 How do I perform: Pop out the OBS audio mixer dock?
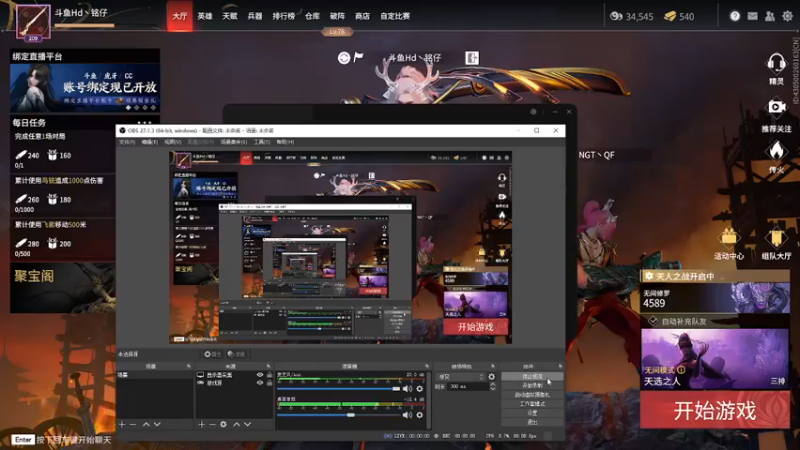pos(427,366)
